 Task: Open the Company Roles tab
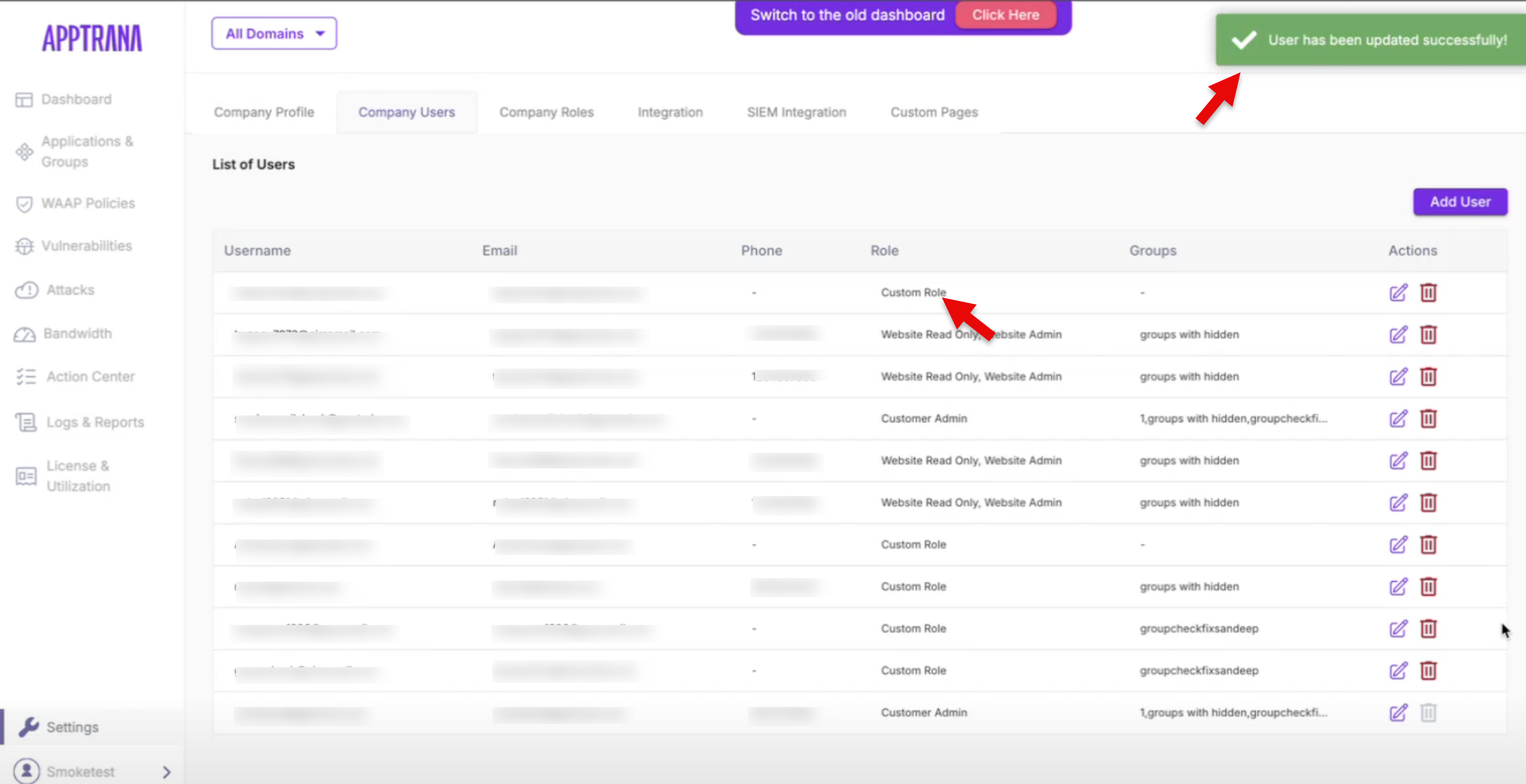coord(546,113)
